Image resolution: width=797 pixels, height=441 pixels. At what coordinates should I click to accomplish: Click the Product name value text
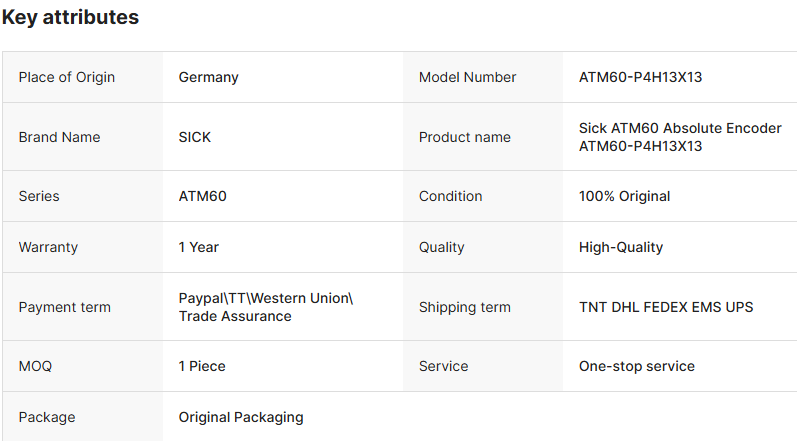pyautogui.click(x=680, y=137)
